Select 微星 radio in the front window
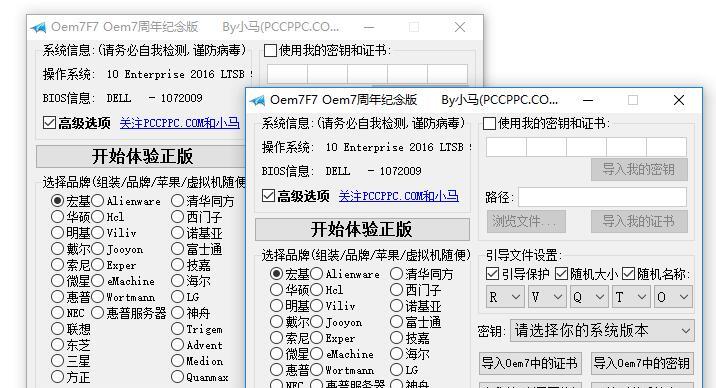This screenshot has height=388, width=716. [x=276, y=354]
